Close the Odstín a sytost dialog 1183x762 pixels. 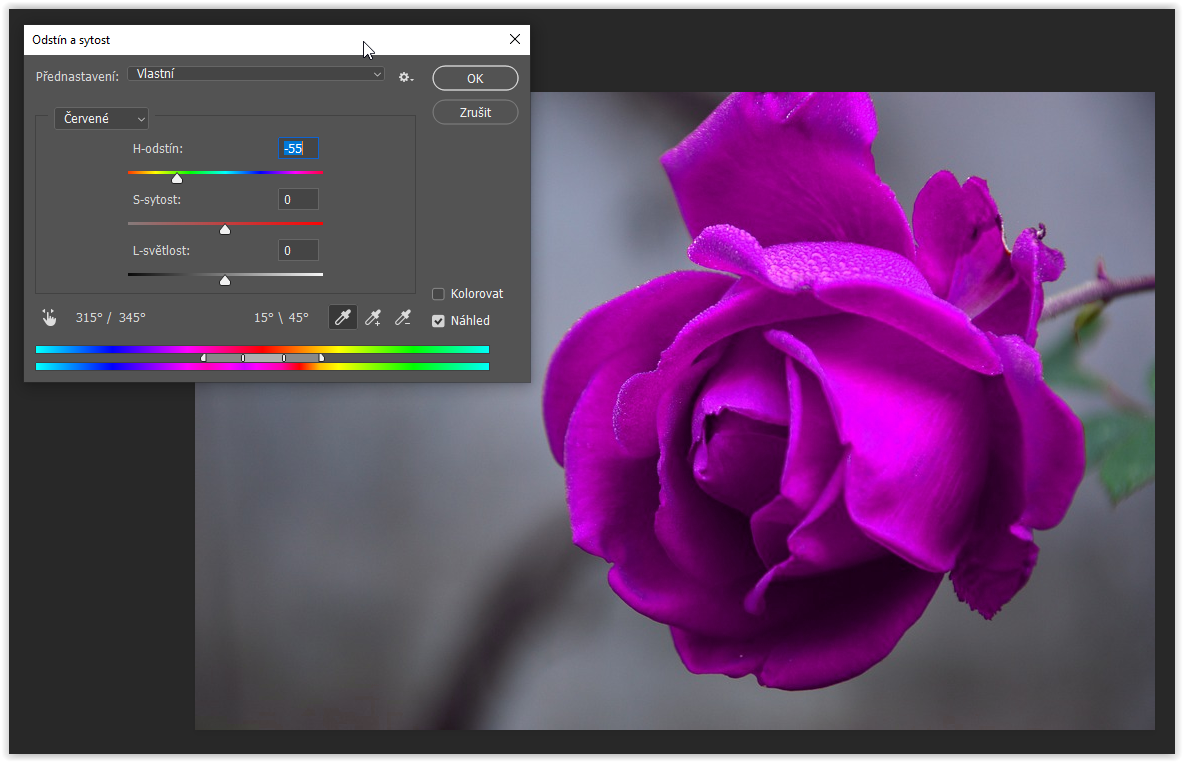[x=515, y=39]
